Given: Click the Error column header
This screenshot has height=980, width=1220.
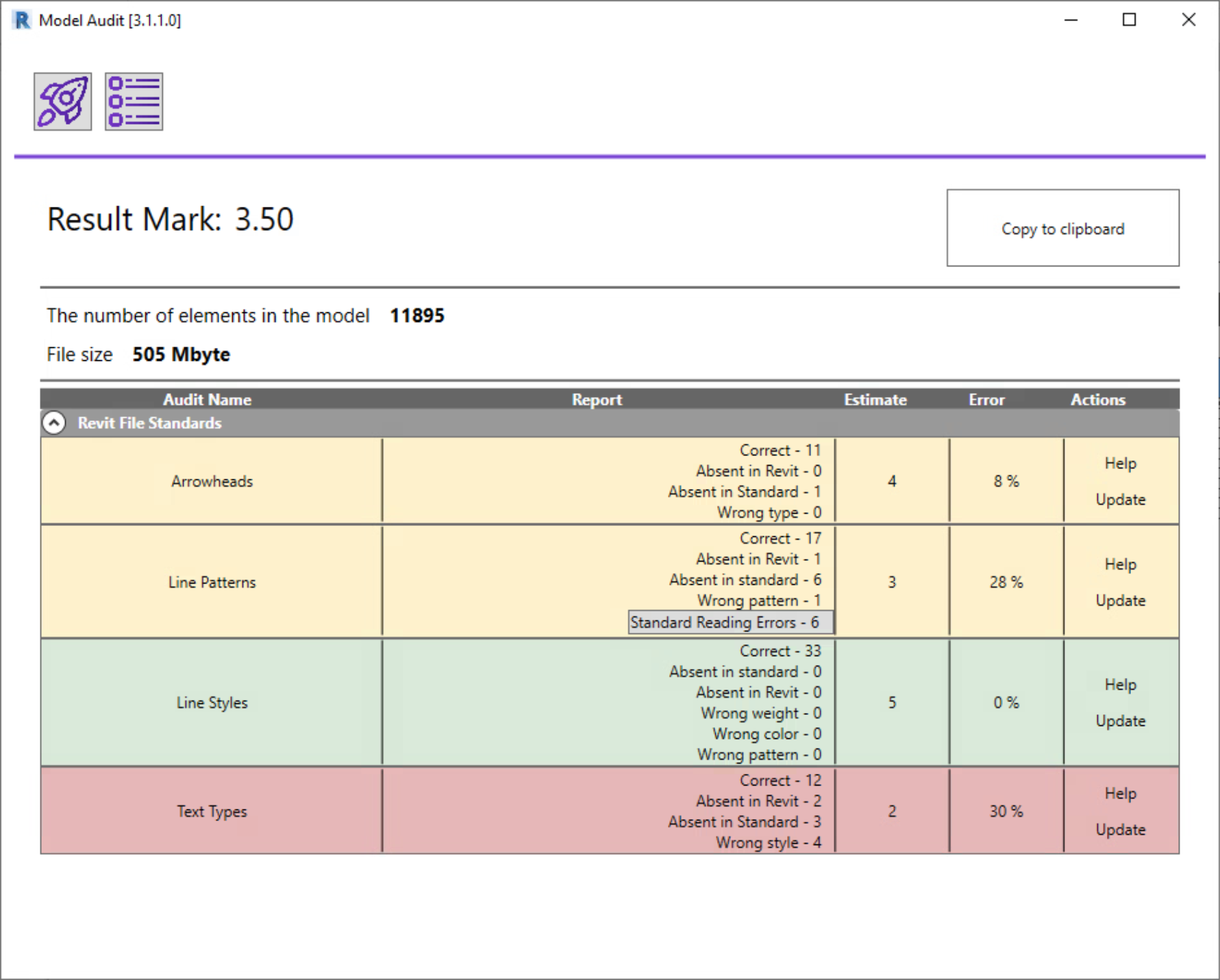Looking at the screenshot, I should 986,399.
